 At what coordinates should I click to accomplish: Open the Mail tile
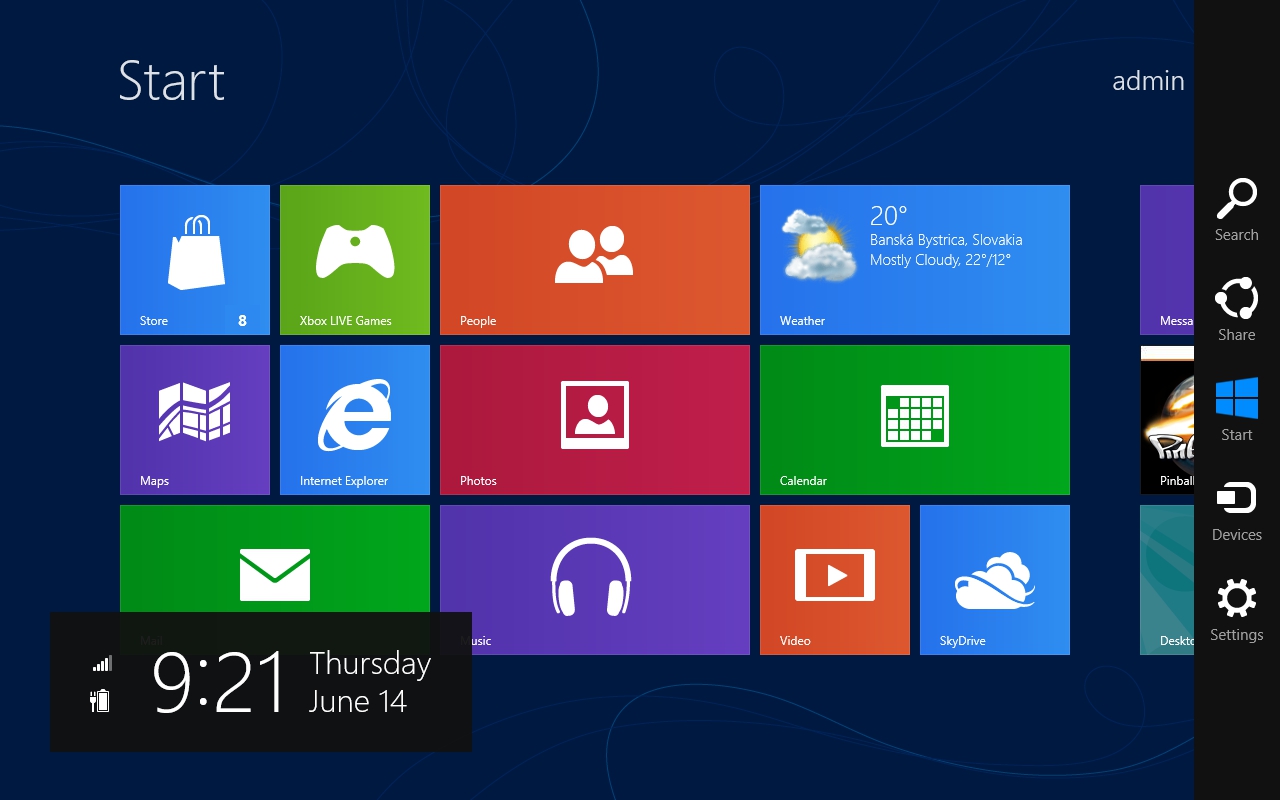tap(275, 560)
